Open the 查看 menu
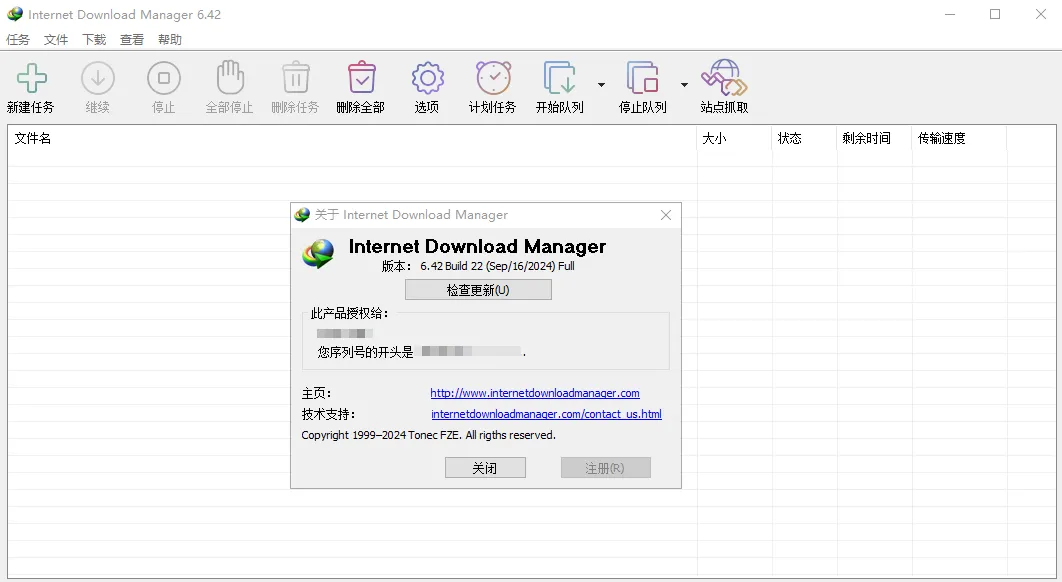 (x=132, y=40)
